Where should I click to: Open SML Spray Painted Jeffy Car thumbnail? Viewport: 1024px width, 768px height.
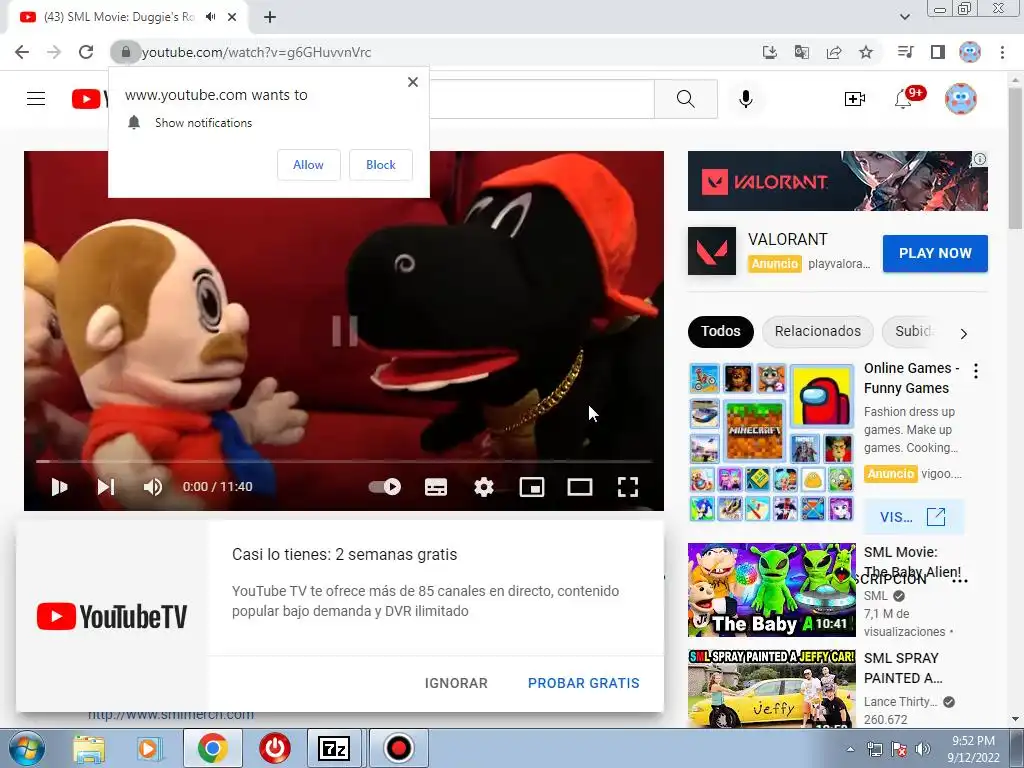click(x=771, y=688)
